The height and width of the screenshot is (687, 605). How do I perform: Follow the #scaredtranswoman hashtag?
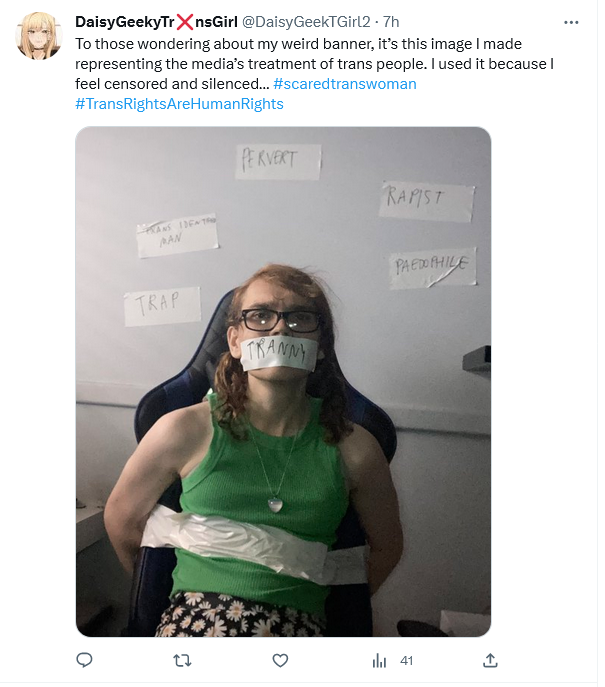click(345, 84)
